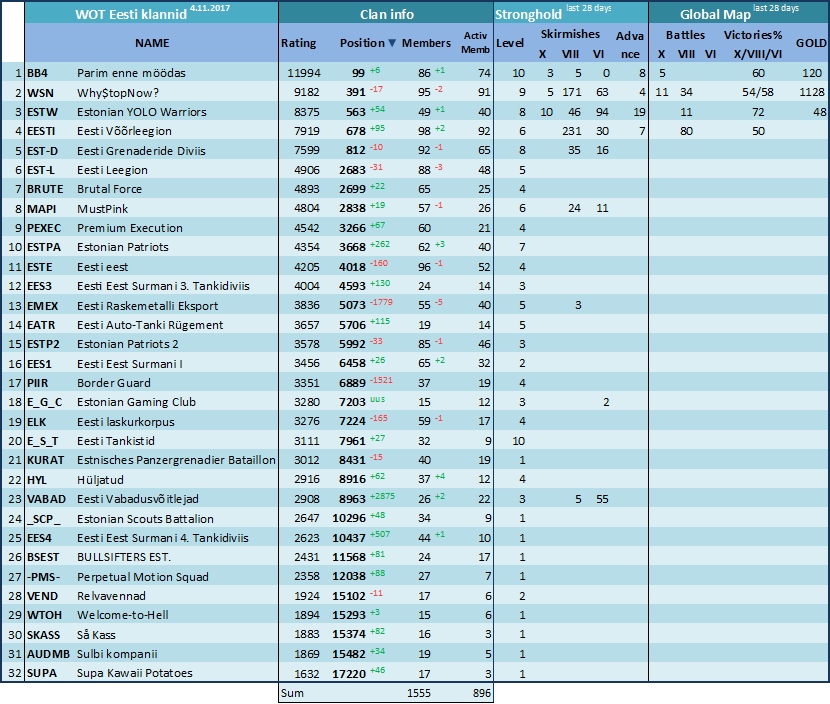
Task: Click battles value 80 for EESTI
Action: (x=687, y=131)
